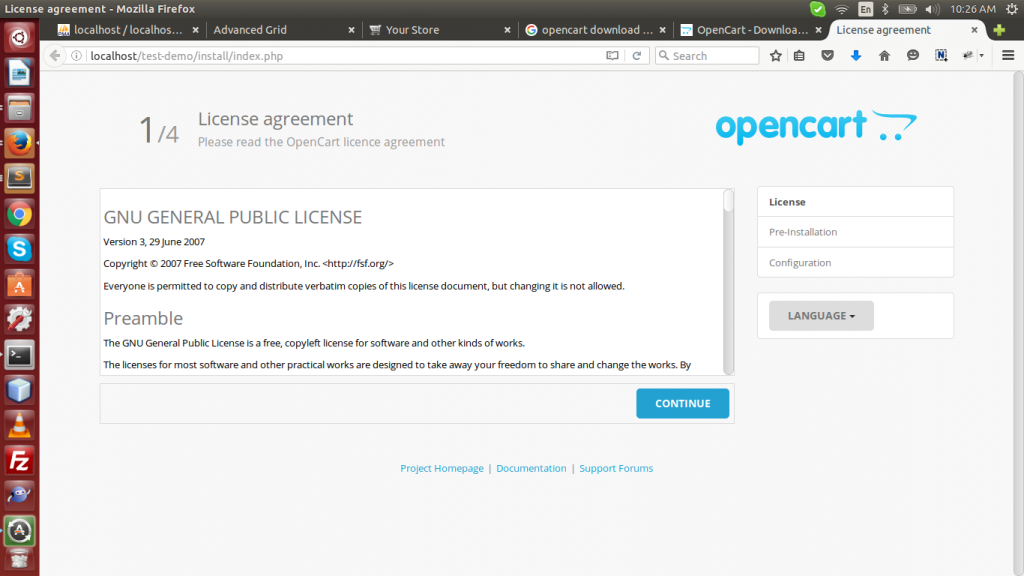This screenshot has width=1024, height=576.
Task: Toggle reader view icon in address bar
Action: pyautogui.click(x=612, y=56)
